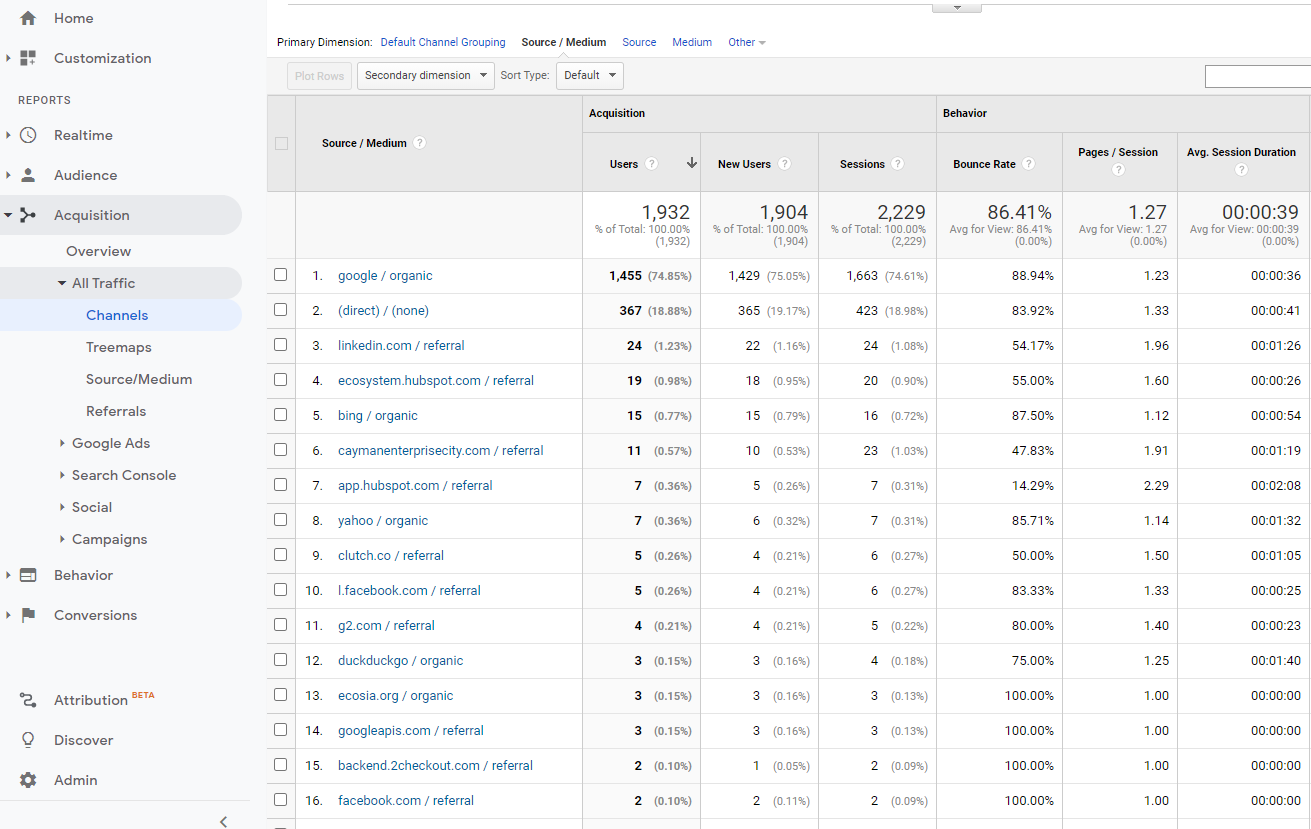The width and height of the screenshot is (1311, 829).
Task: Open help icon next to New Users
Action: pos(785,164)
